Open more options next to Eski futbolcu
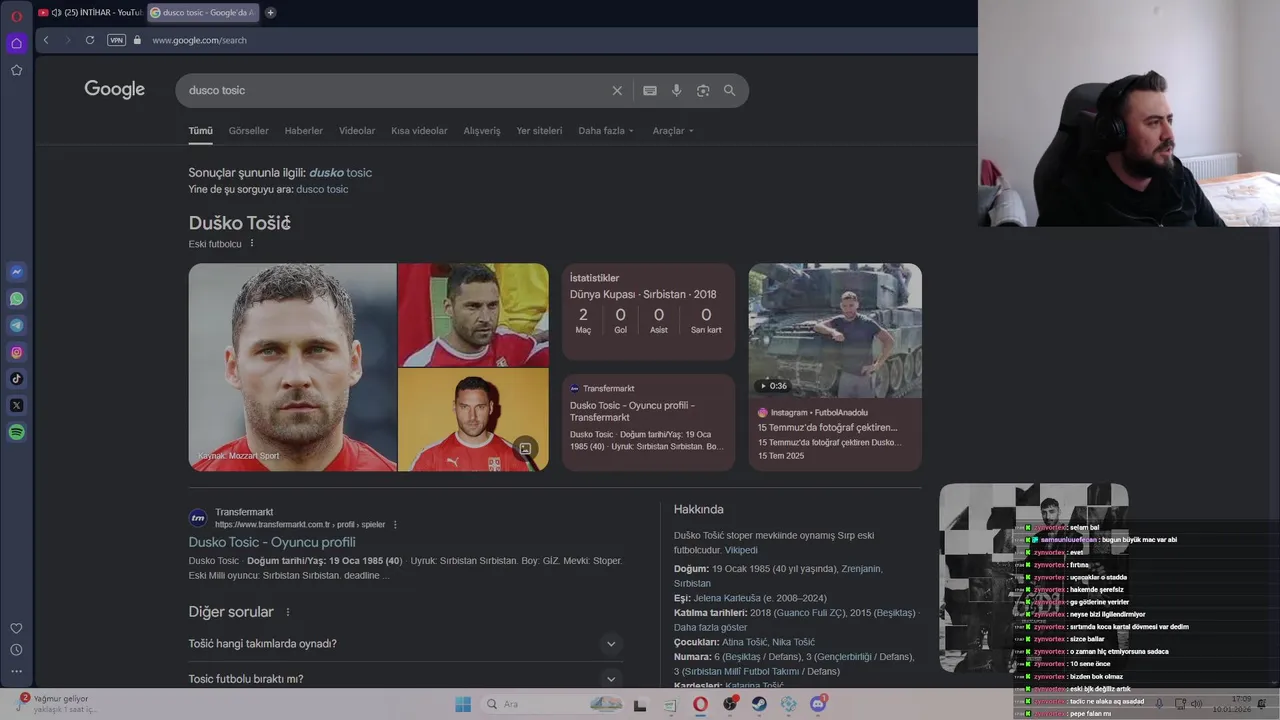The width and height of the screenshot is (1280, 720). (x=252, y=243)
